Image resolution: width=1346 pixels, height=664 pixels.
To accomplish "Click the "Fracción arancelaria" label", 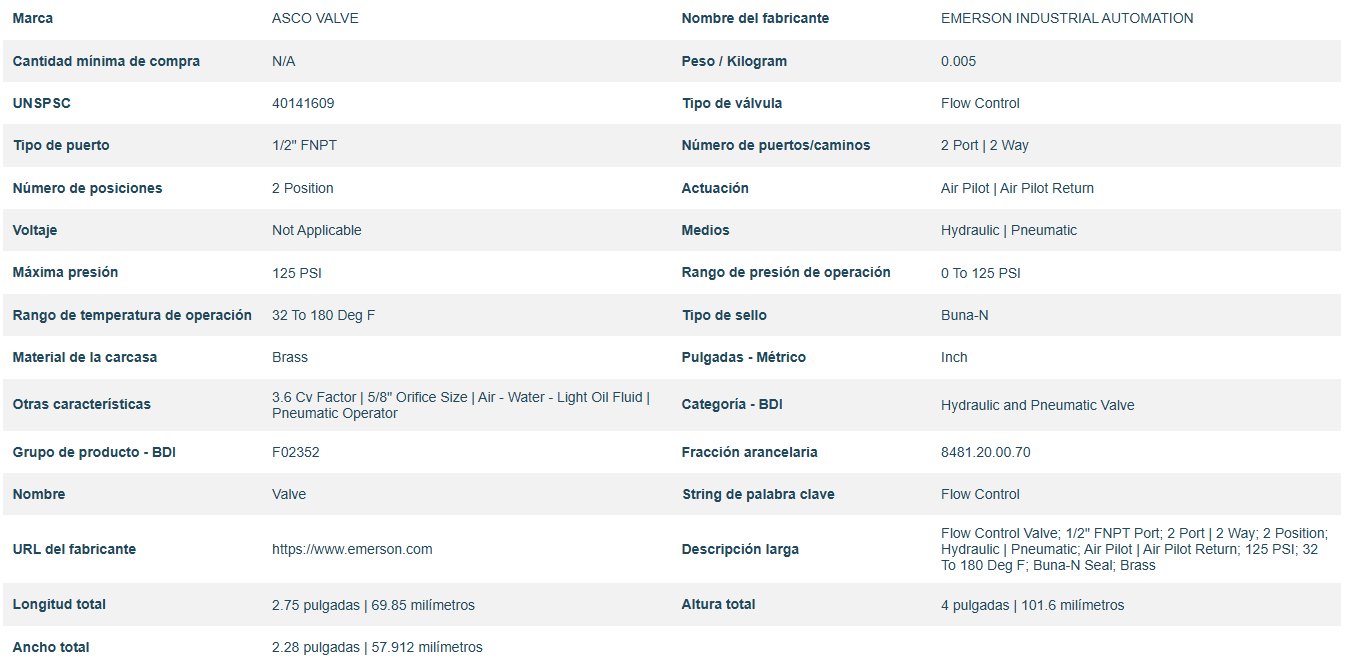I will [x=749, y=452].
